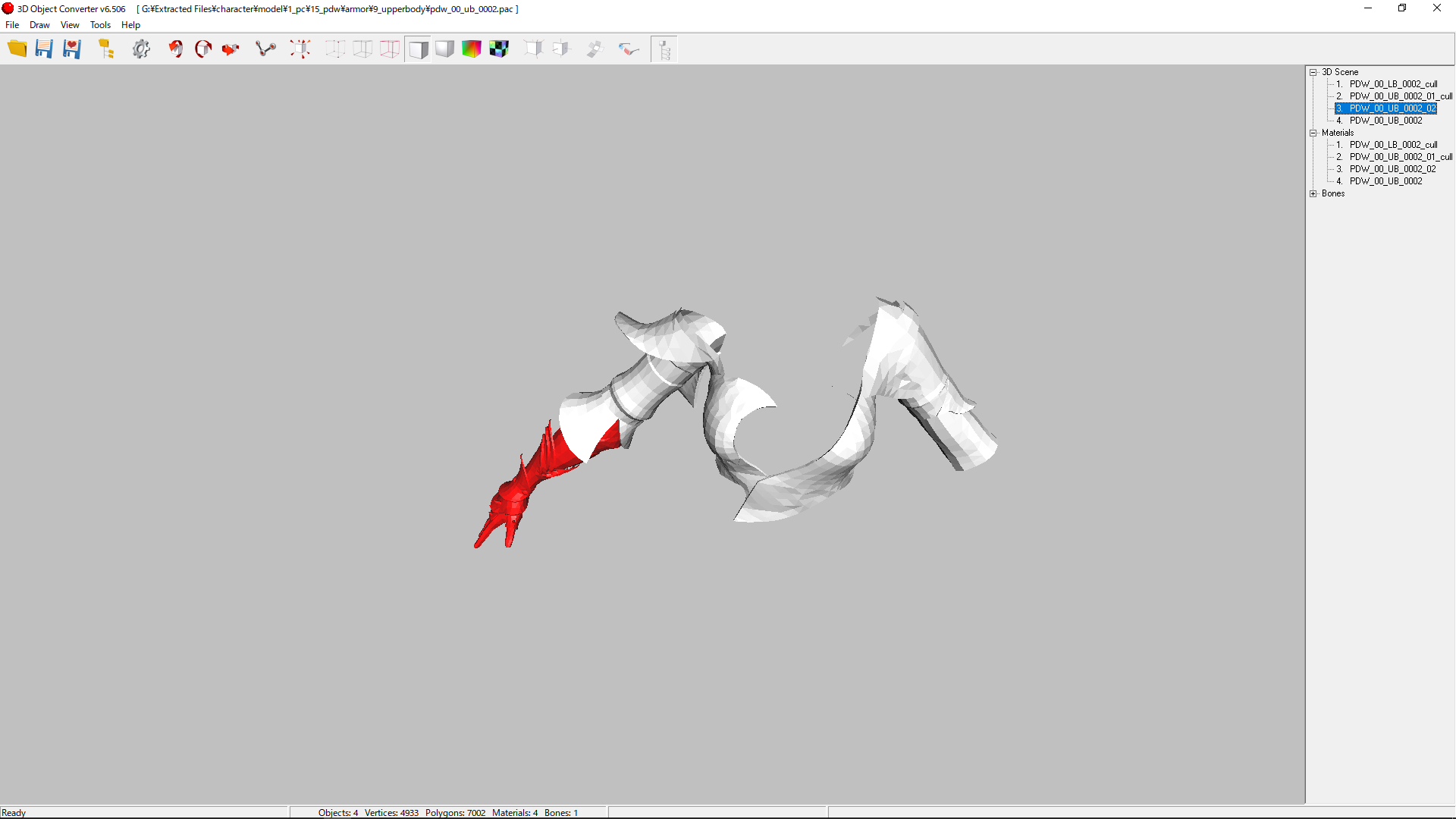Select the rainbow vertex color cube icon
1456x819 pixels.
click(472, 49)
